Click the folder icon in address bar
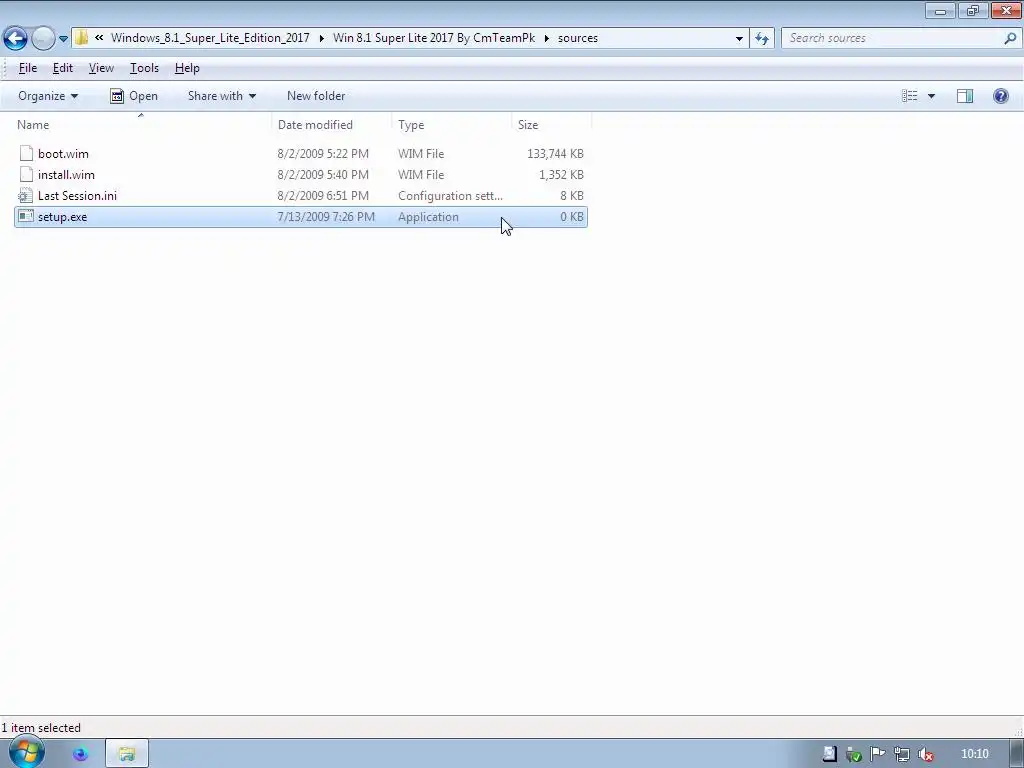This screenshot has height=768, width=1024. [81, 38]
